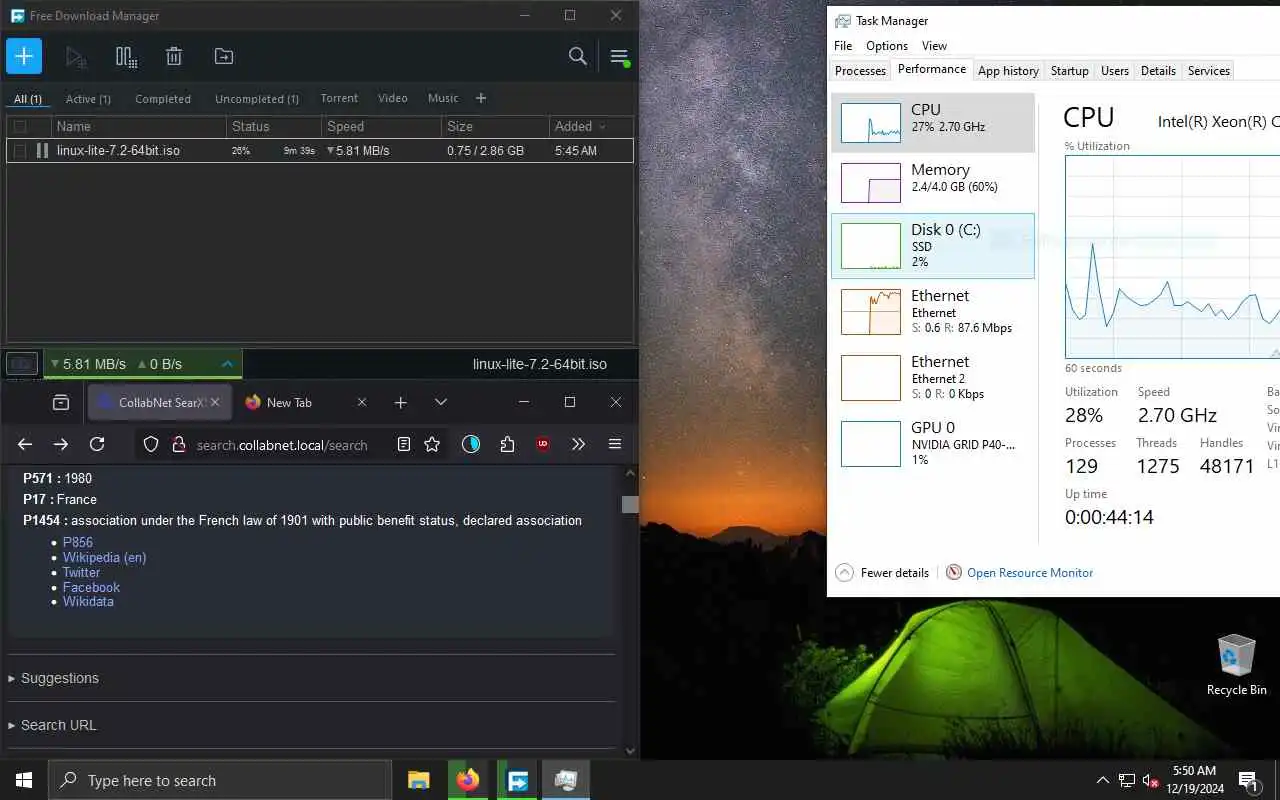
Task: Switch to Task Manager Processes tab
Action: pos(860,71)
